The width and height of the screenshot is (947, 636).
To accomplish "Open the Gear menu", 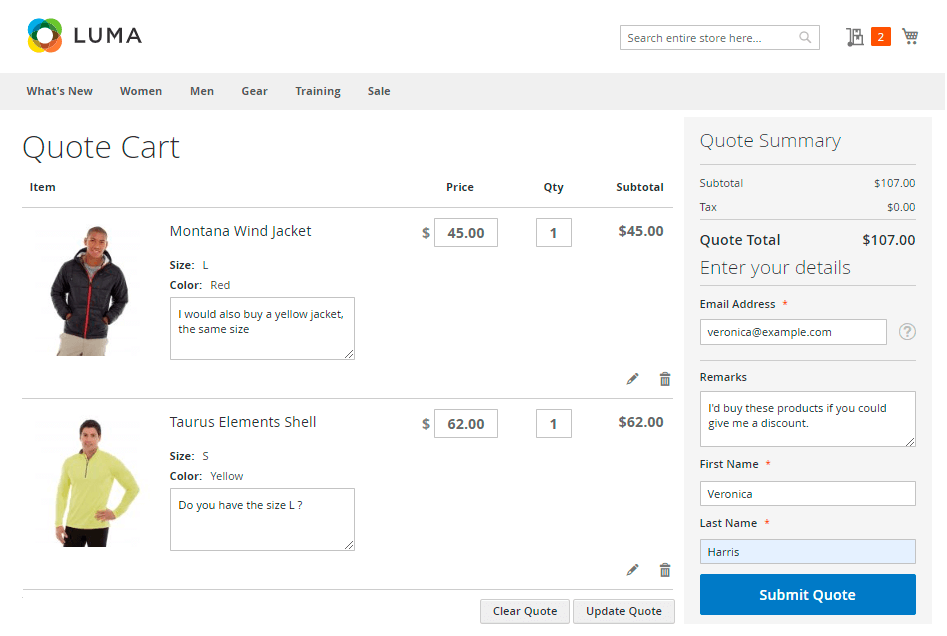I will (x=254, y=91).
